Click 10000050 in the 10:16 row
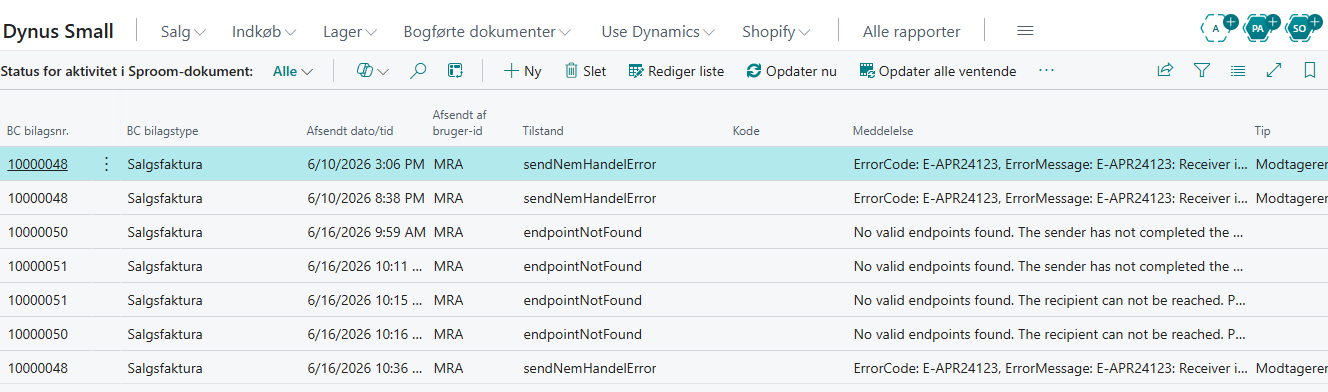This screenshot has height=392, width=1328. point(37,334)
